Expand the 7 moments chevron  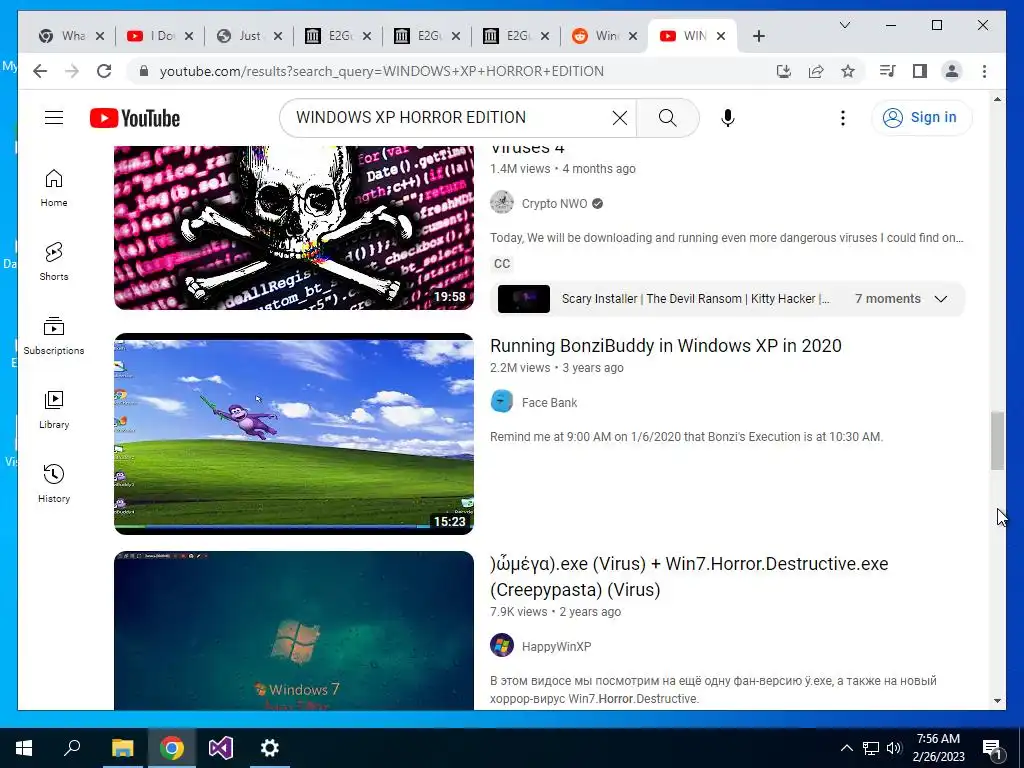[x=940, y=299]
